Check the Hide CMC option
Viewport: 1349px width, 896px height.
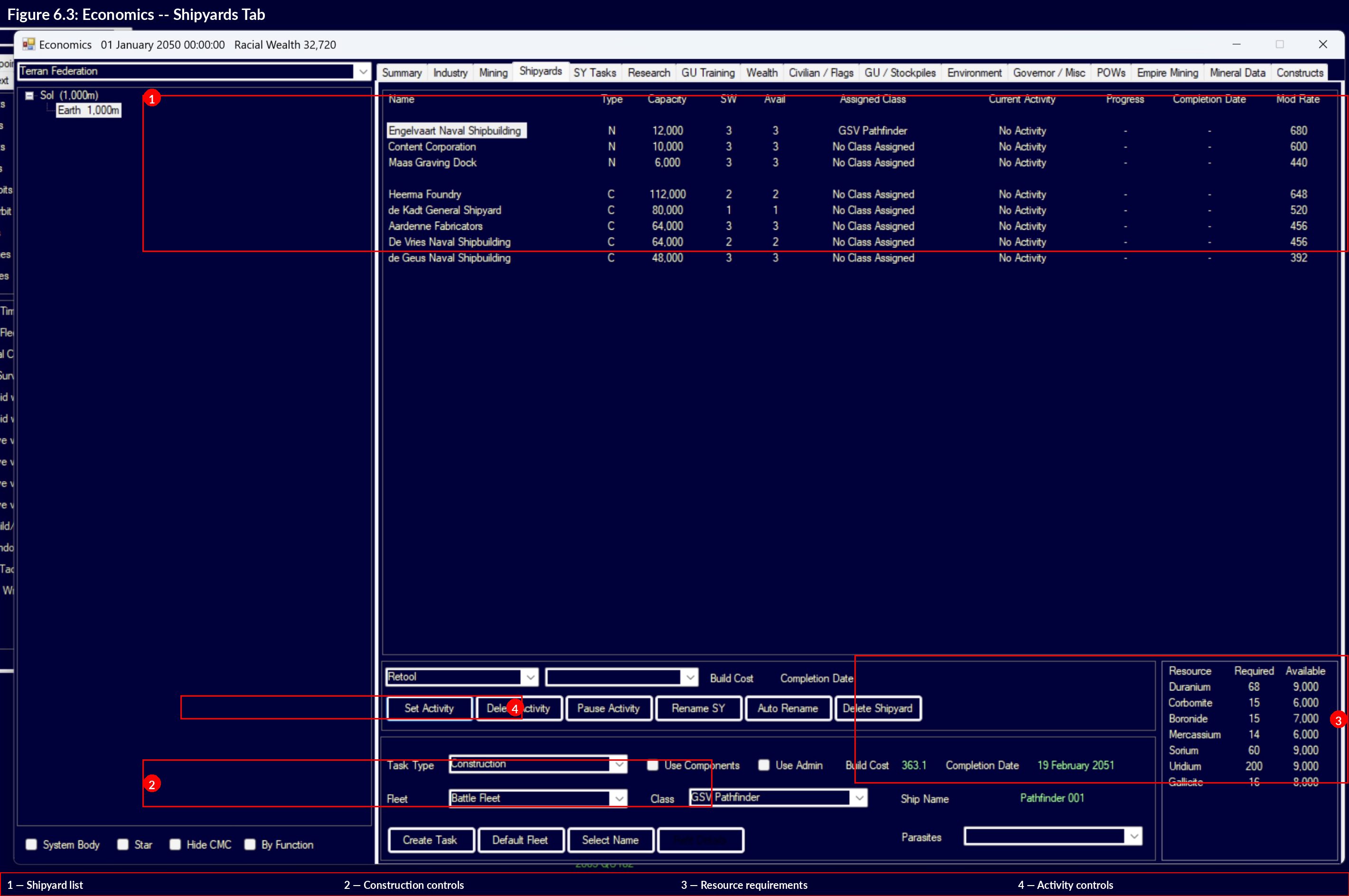click(175, 845)
